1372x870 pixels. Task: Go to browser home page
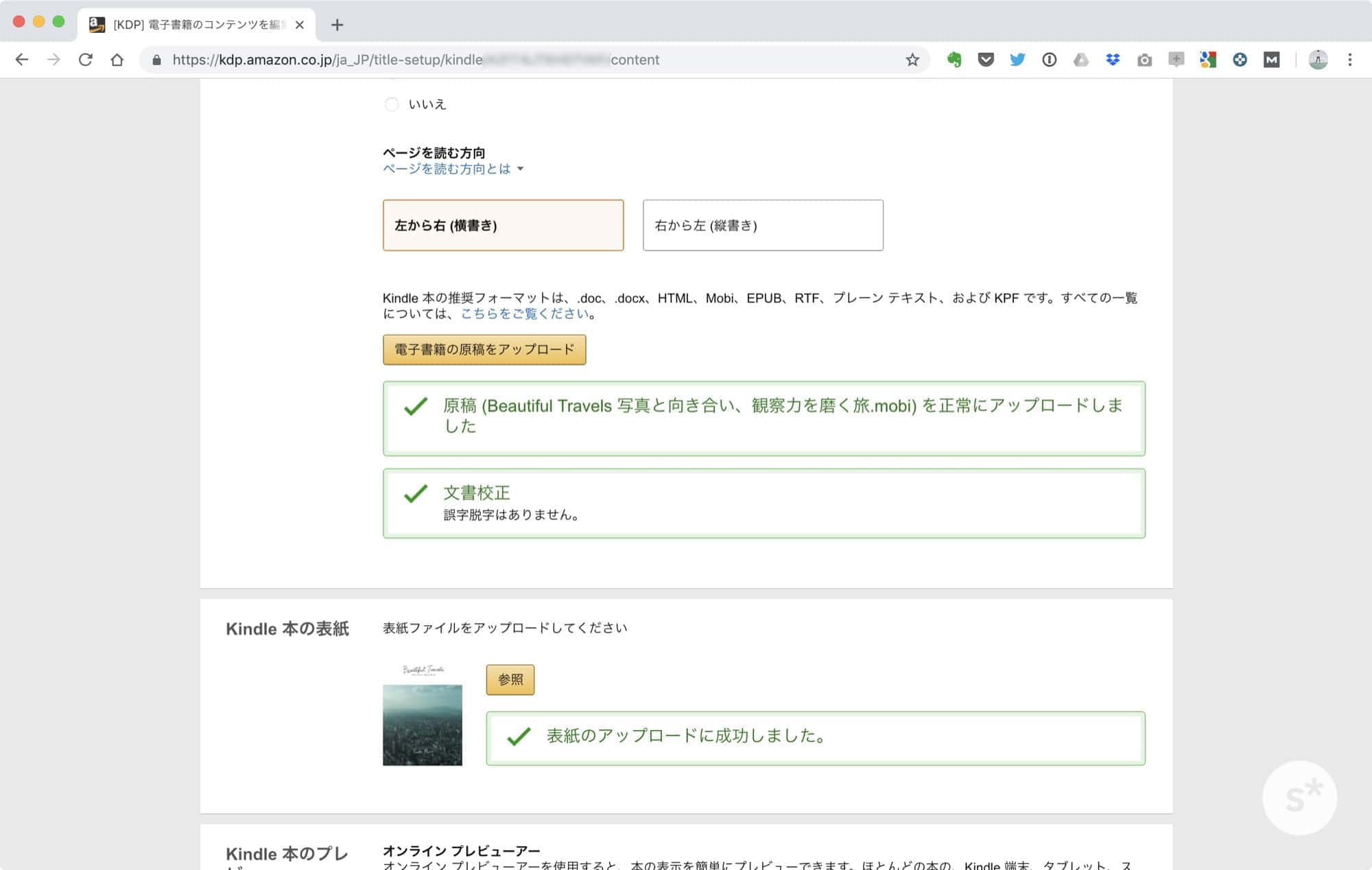pos(117,60)
